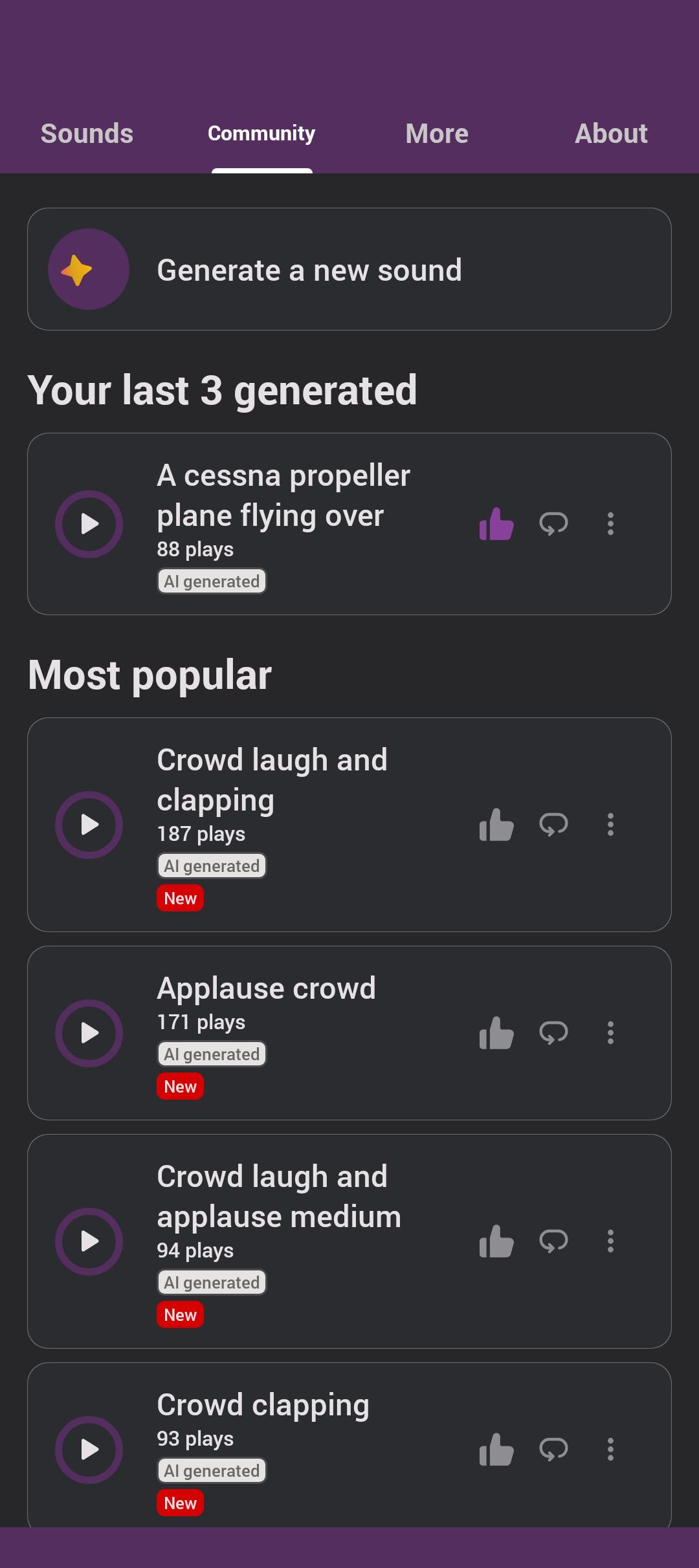Play Crowd laugh and applause medium
The height and width of the screenshot is (1568, 699).
click(89, 1241)
